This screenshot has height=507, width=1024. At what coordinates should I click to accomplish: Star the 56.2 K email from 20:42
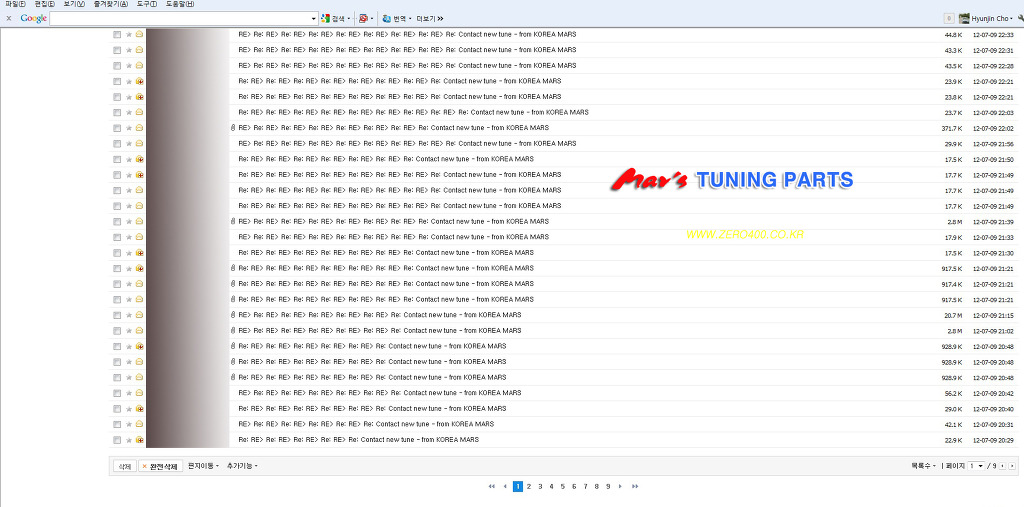[x=129, y=393]
